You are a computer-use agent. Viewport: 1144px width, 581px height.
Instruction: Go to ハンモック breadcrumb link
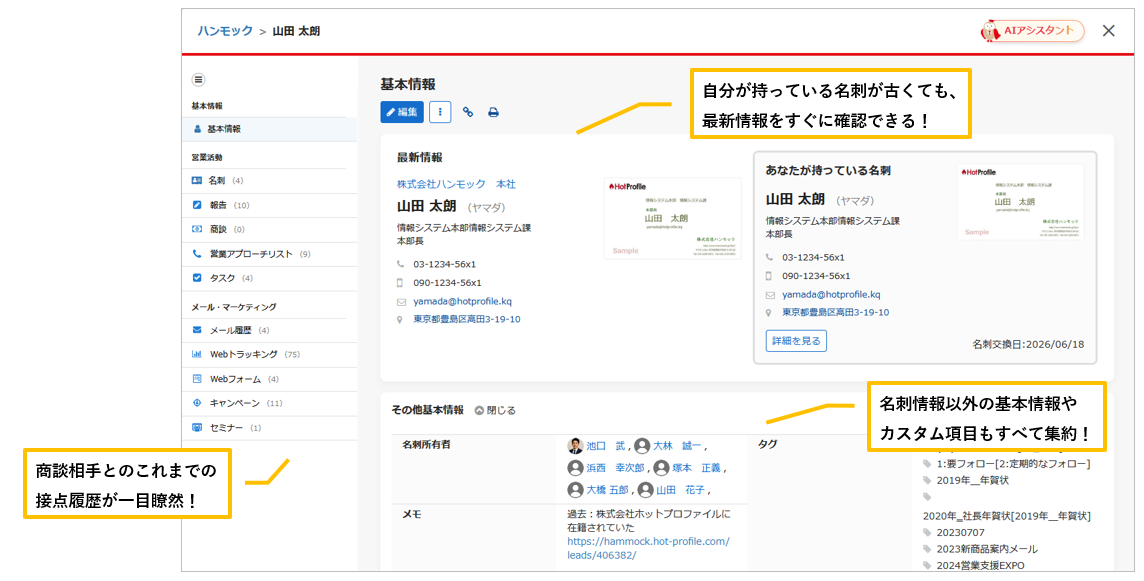click(225, 31)
